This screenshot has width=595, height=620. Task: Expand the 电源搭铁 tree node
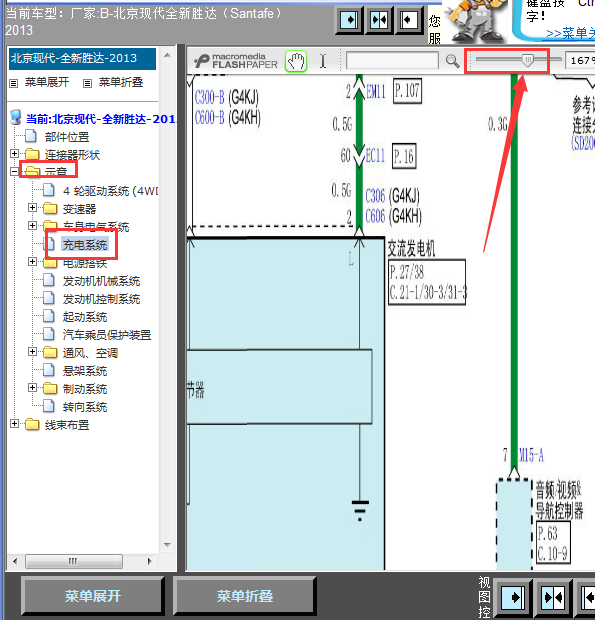[32, 261]
